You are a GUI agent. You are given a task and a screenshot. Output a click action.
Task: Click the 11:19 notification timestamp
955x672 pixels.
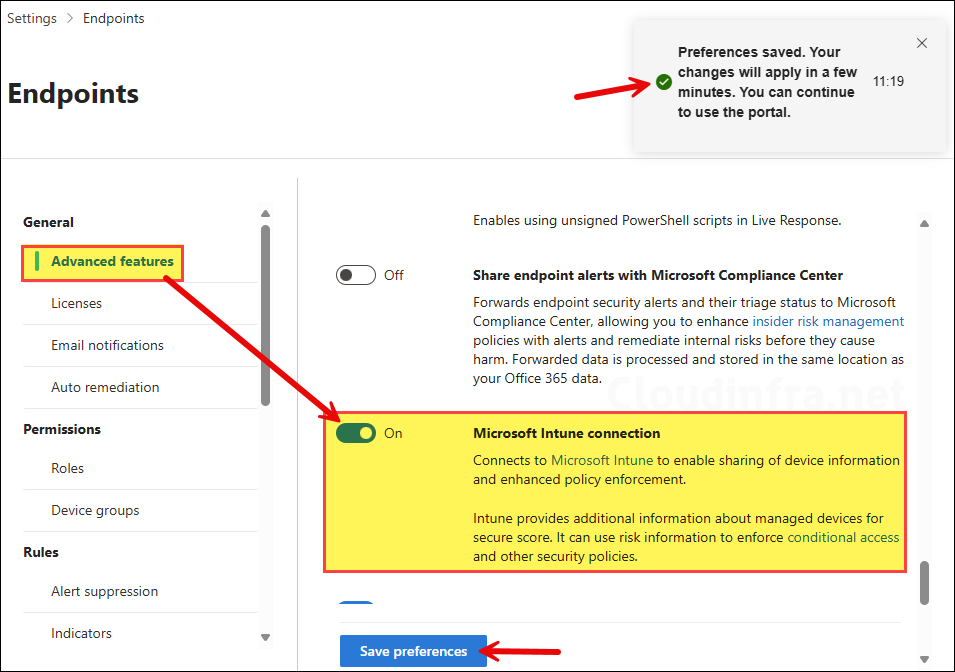click(888, 82)
